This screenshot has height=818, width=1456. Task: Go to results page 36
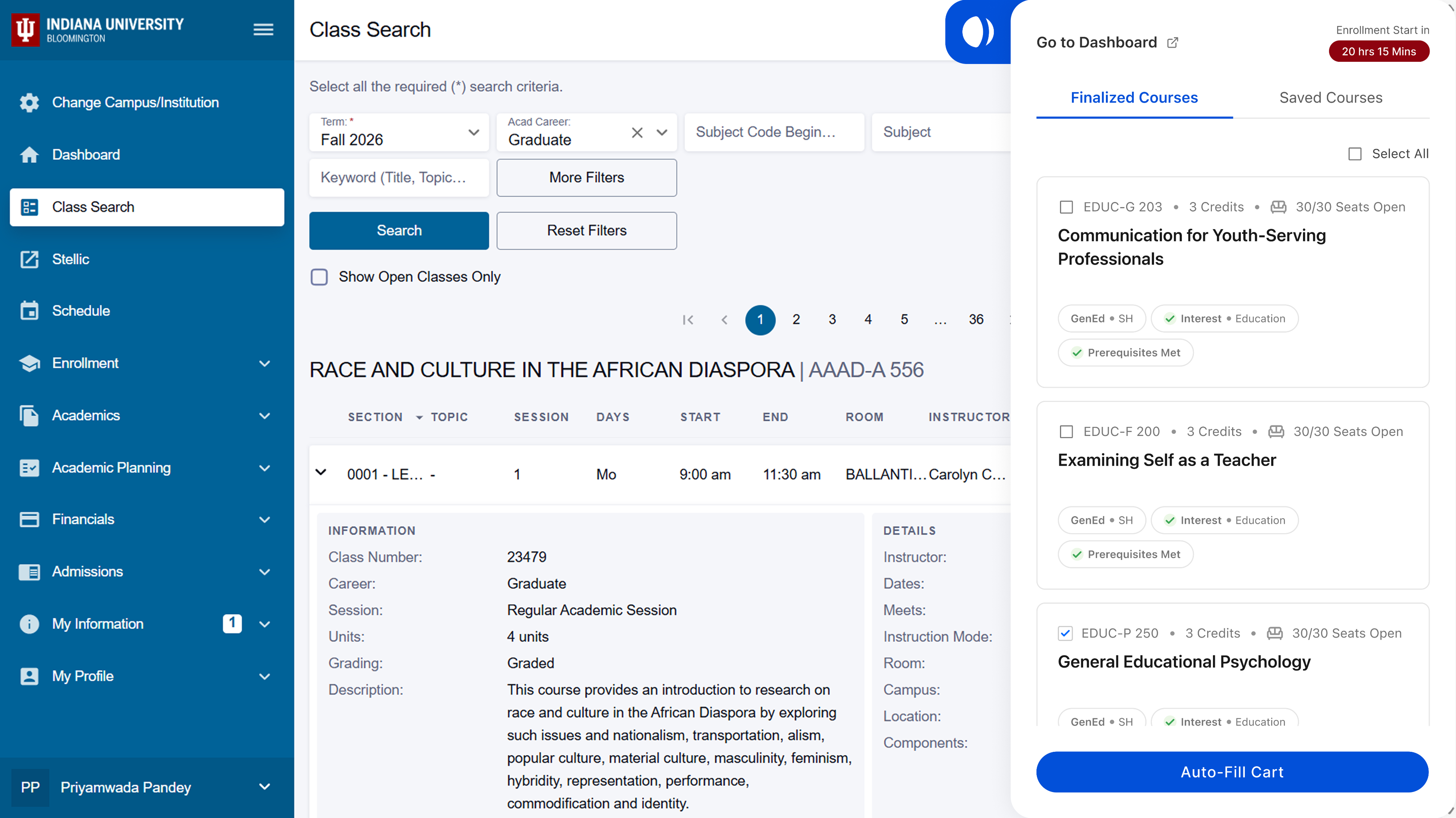pyautogui.click(x=976, y=320)
